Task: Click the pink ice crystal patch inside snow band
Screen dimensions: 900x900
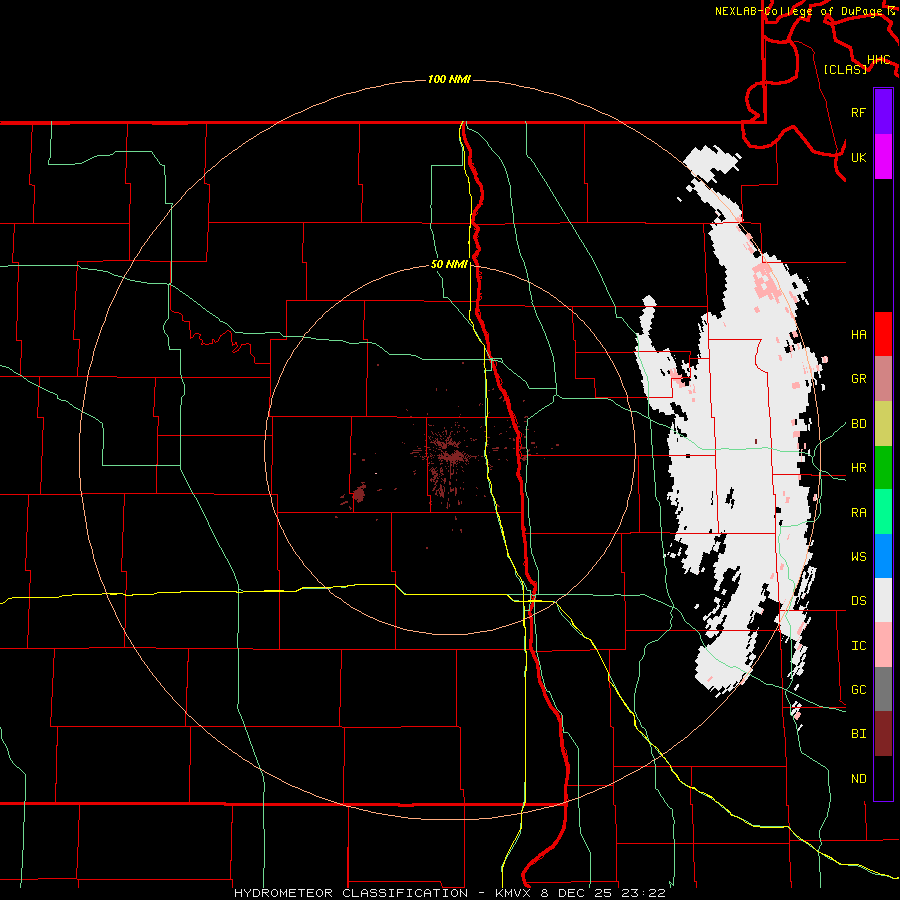Action: click(x=767, y=282)
